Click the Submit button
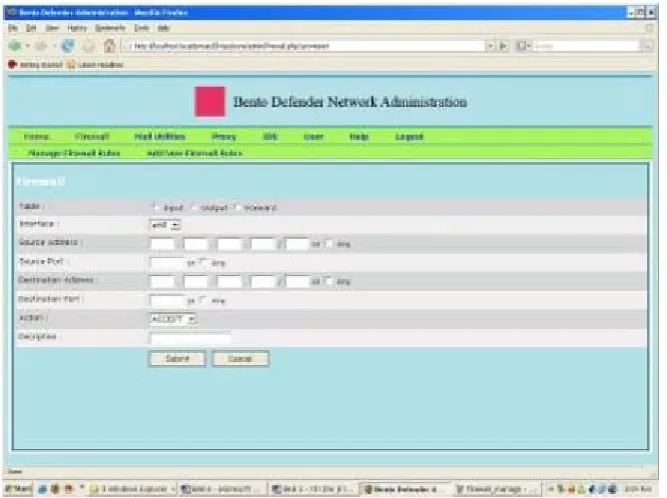Viewport: 667px width, 498px height. (x=177, y=359)
